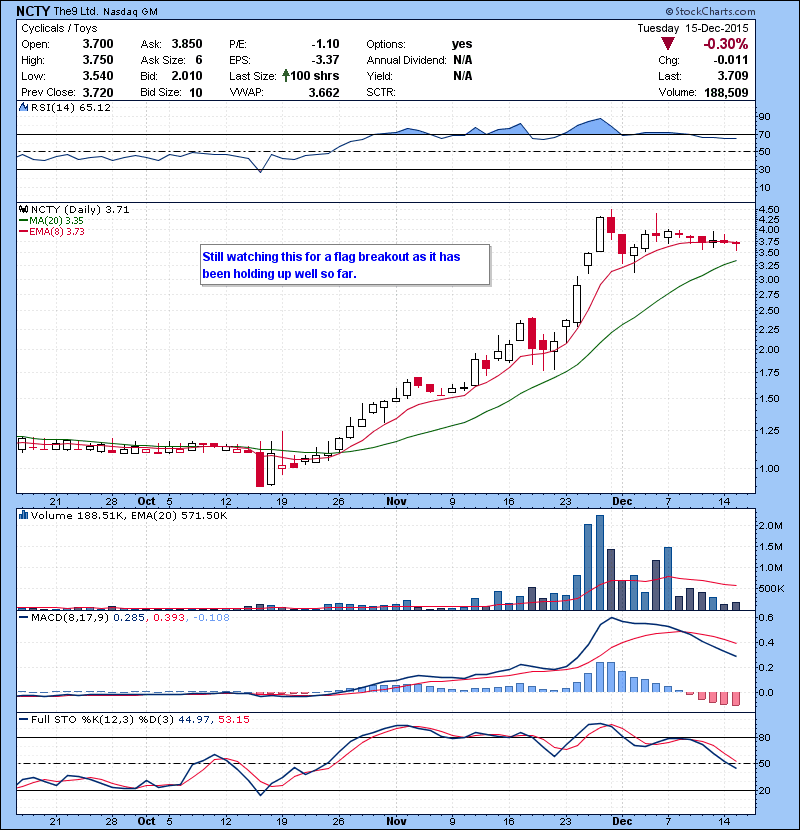Click the Bid value 2.010
The height and width of the screenshot is (830, 800).
tap(187, 76)
